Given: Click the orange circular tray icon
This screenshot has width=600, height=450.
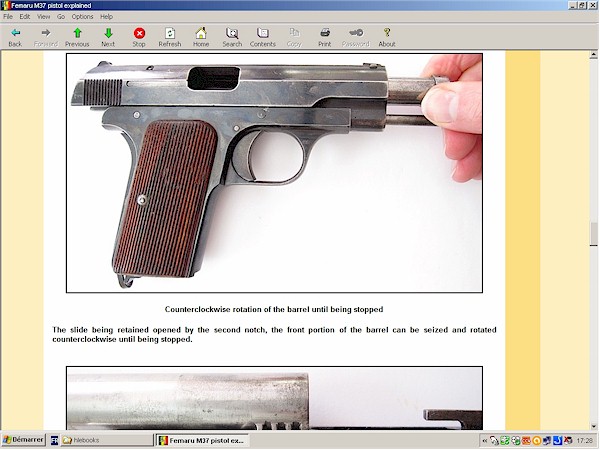Looking at the screenshot, I should [x=537, y=441].
